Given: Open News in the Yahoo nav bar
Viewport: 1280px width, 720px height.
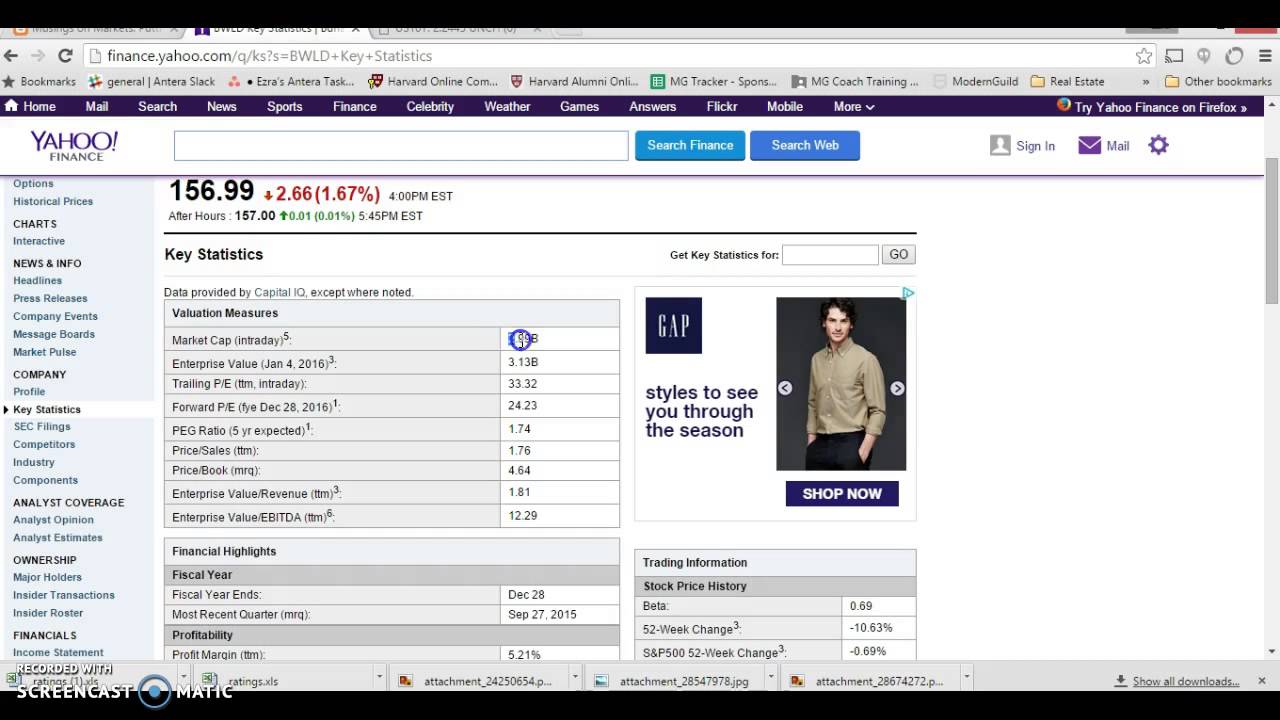Looking at the screenshot, I should click(x=222, y=106).
